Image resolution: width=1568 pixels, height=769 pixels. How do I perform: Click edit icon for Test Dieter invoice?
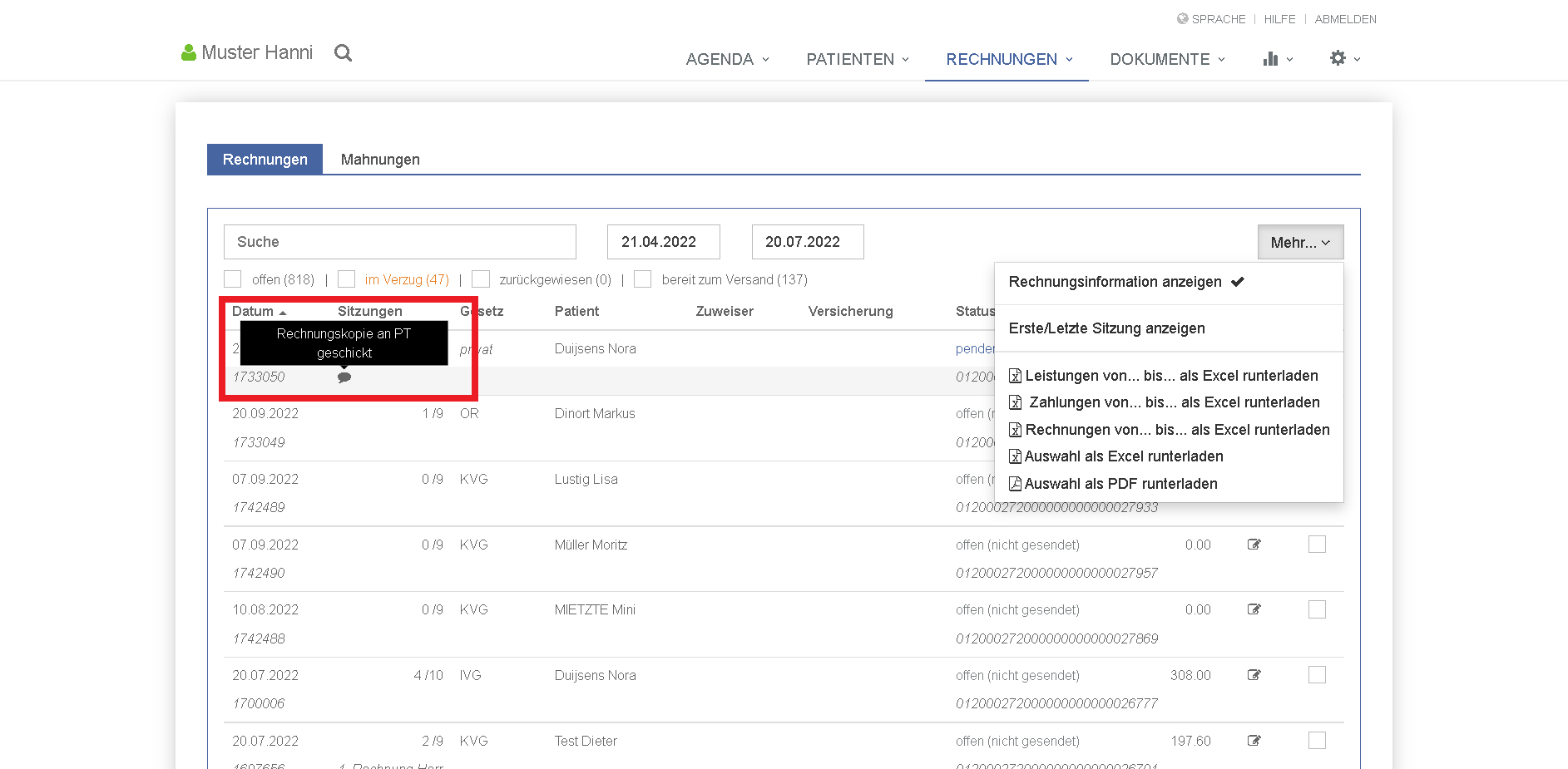point(1254,741)
